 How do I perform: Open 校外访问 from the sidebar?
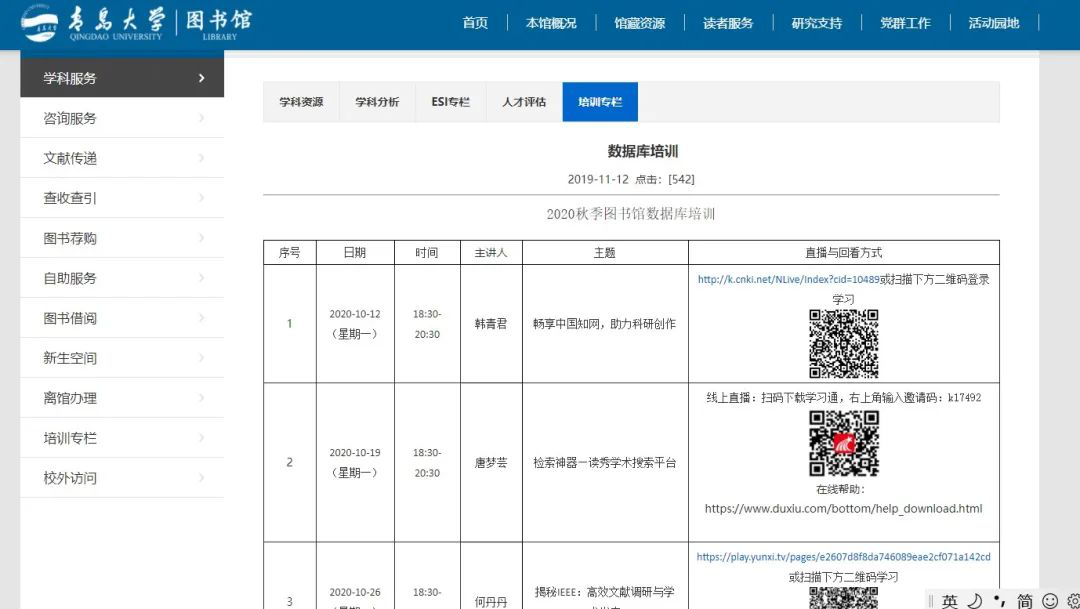(122, 478)
